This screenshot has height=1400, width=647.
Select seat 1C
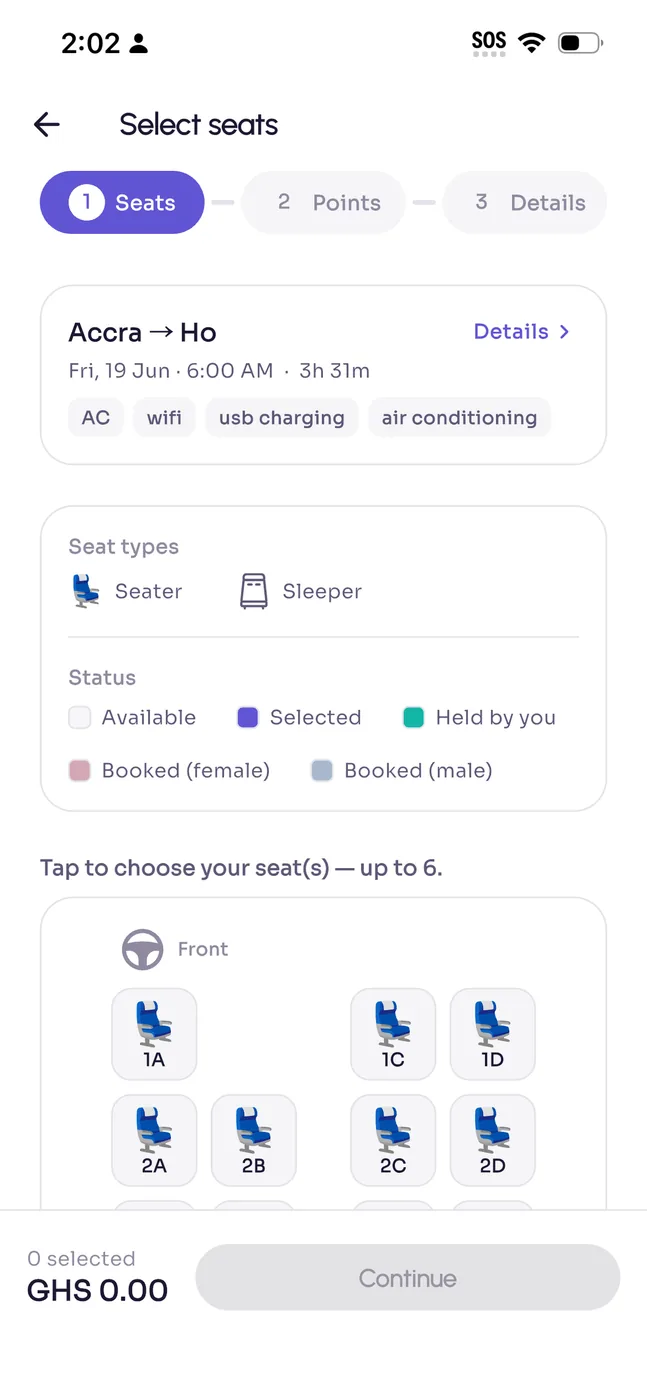coord(393,1034)
